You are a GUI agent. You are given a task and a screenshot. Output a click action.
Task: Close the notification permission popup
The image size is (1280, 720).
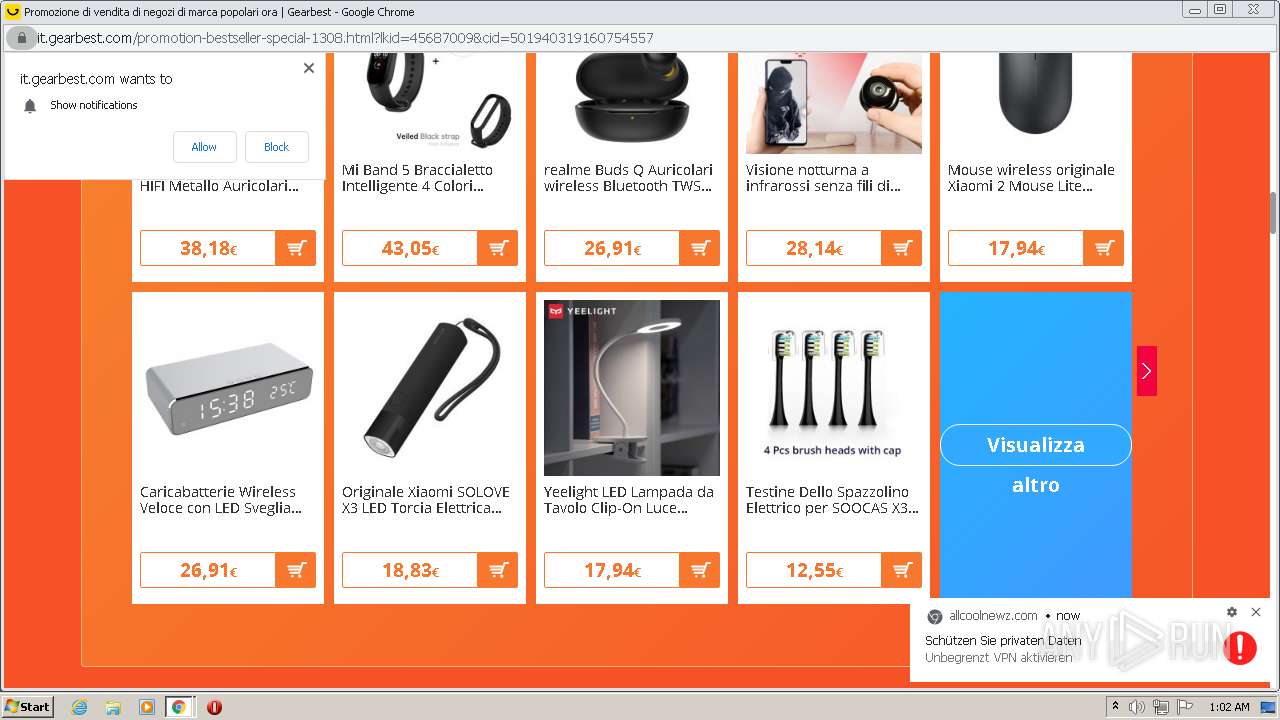pos(309,68)
